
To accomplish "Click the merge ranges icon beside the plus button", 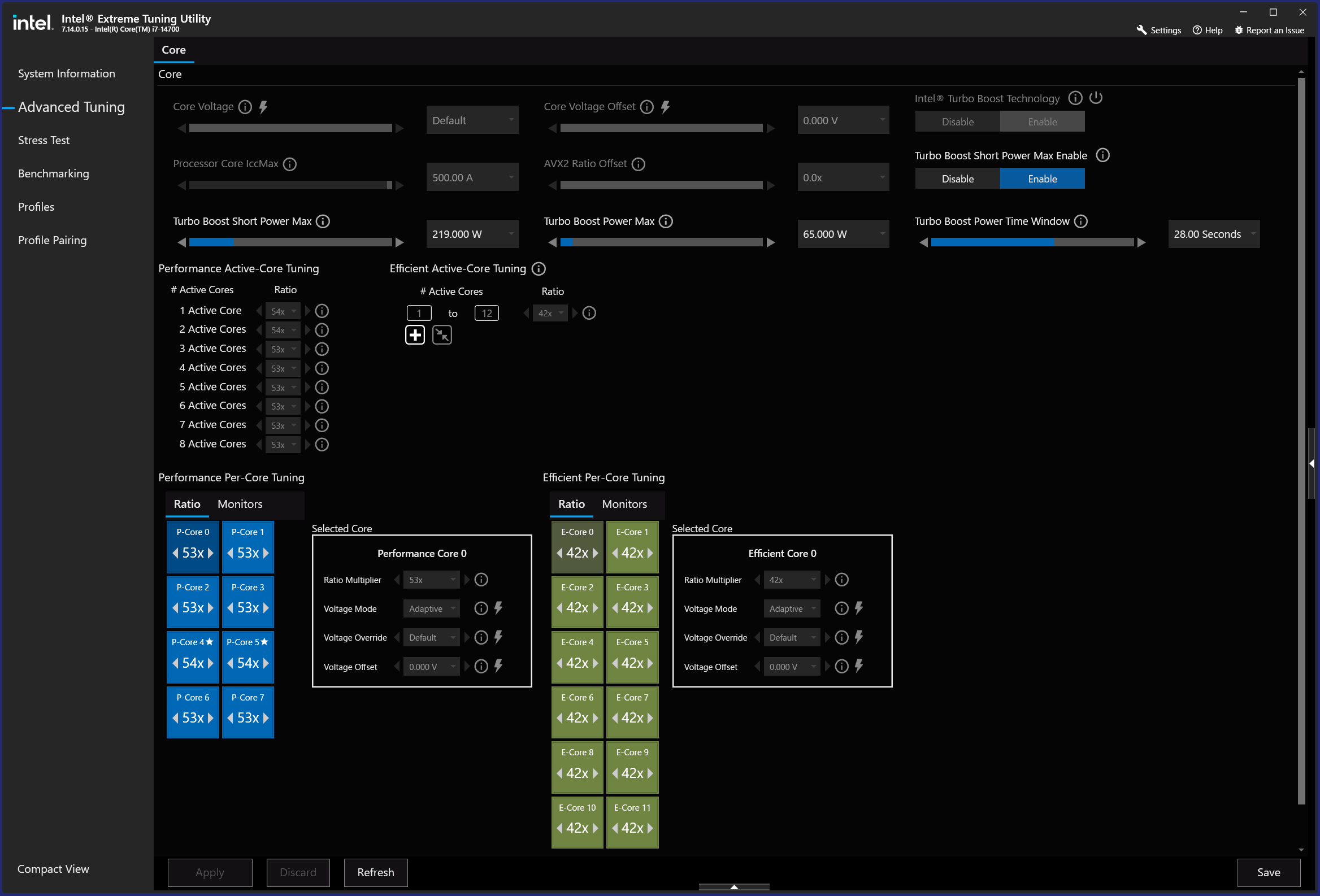I will [x=442, y=335].
